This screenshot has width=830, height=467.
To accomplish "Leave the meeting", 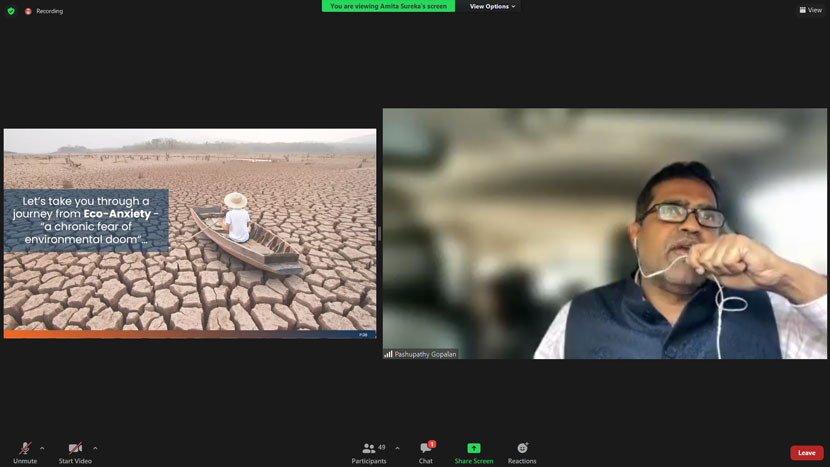I will pos(807,453).
